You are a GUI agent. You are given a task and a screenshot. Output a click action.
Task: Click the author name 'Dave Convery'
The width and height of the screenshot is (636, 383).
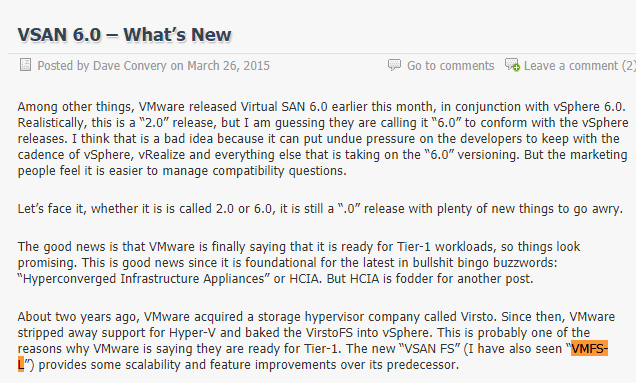tap(130, 66)
